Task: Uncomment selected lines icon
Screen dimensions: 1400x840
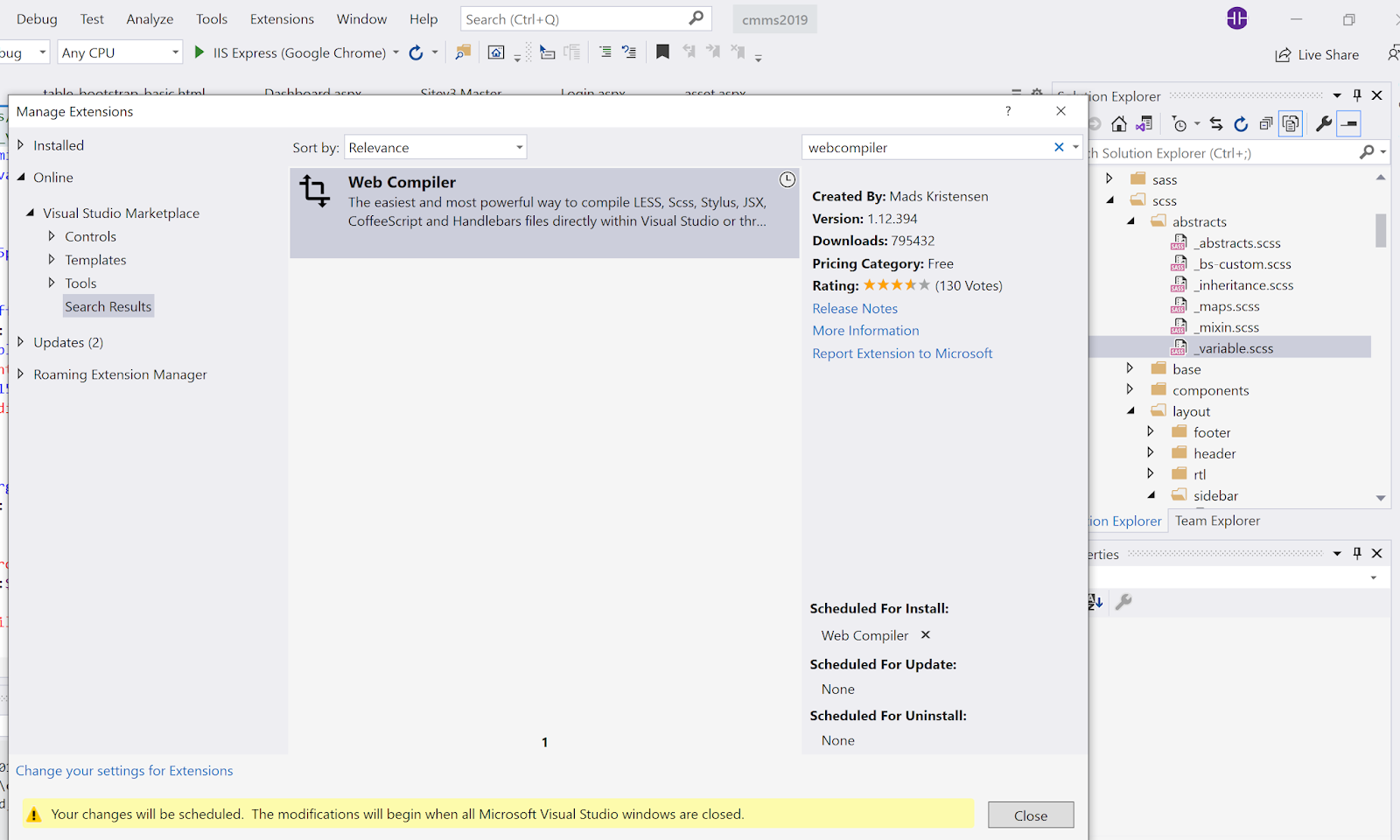Action: tap(629, 52)
